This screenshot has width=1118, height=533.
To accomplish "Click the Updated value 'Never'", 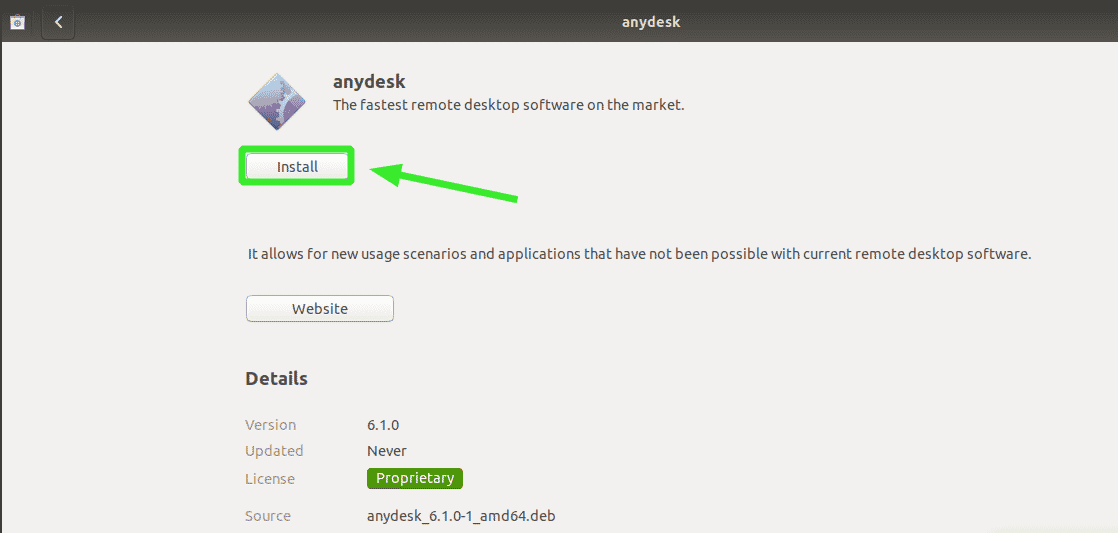I will [386, 451].
